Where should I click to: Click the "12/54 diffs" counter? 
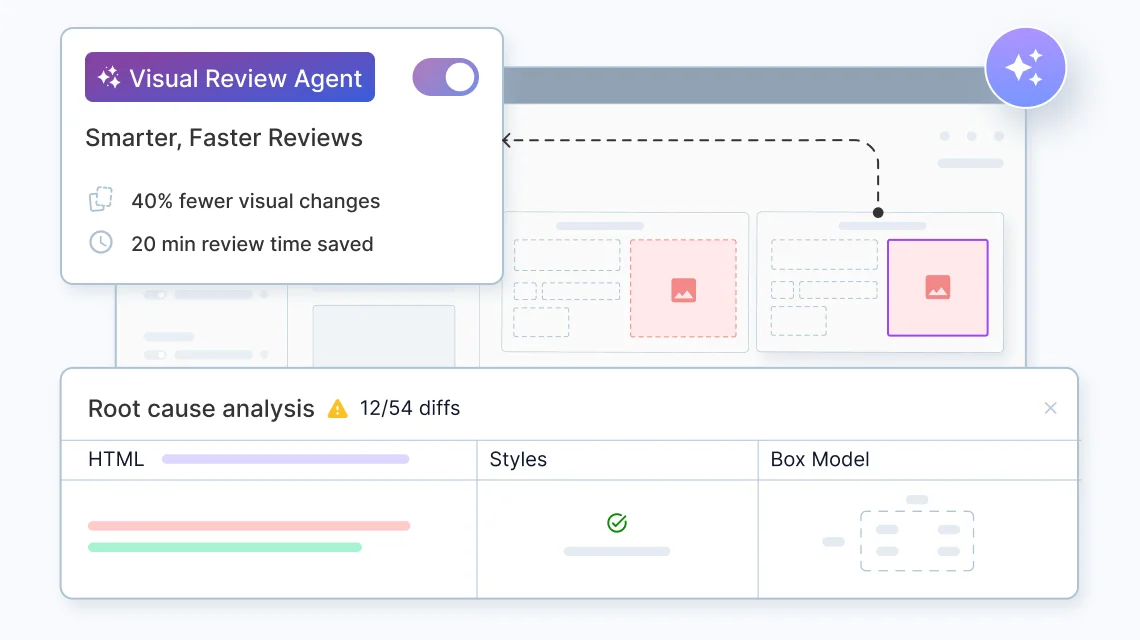click(x=412, y=408)
